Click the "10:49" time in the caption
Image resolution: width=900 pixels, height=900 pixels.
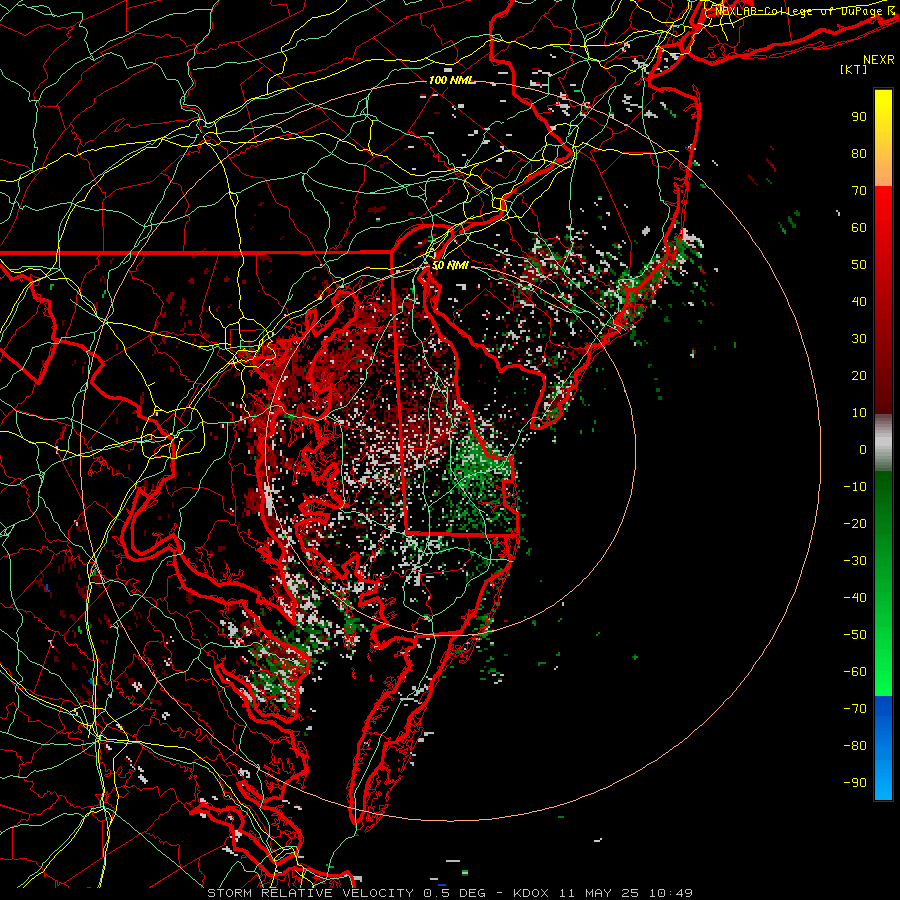pyautogui.click(x=670, y=893)
